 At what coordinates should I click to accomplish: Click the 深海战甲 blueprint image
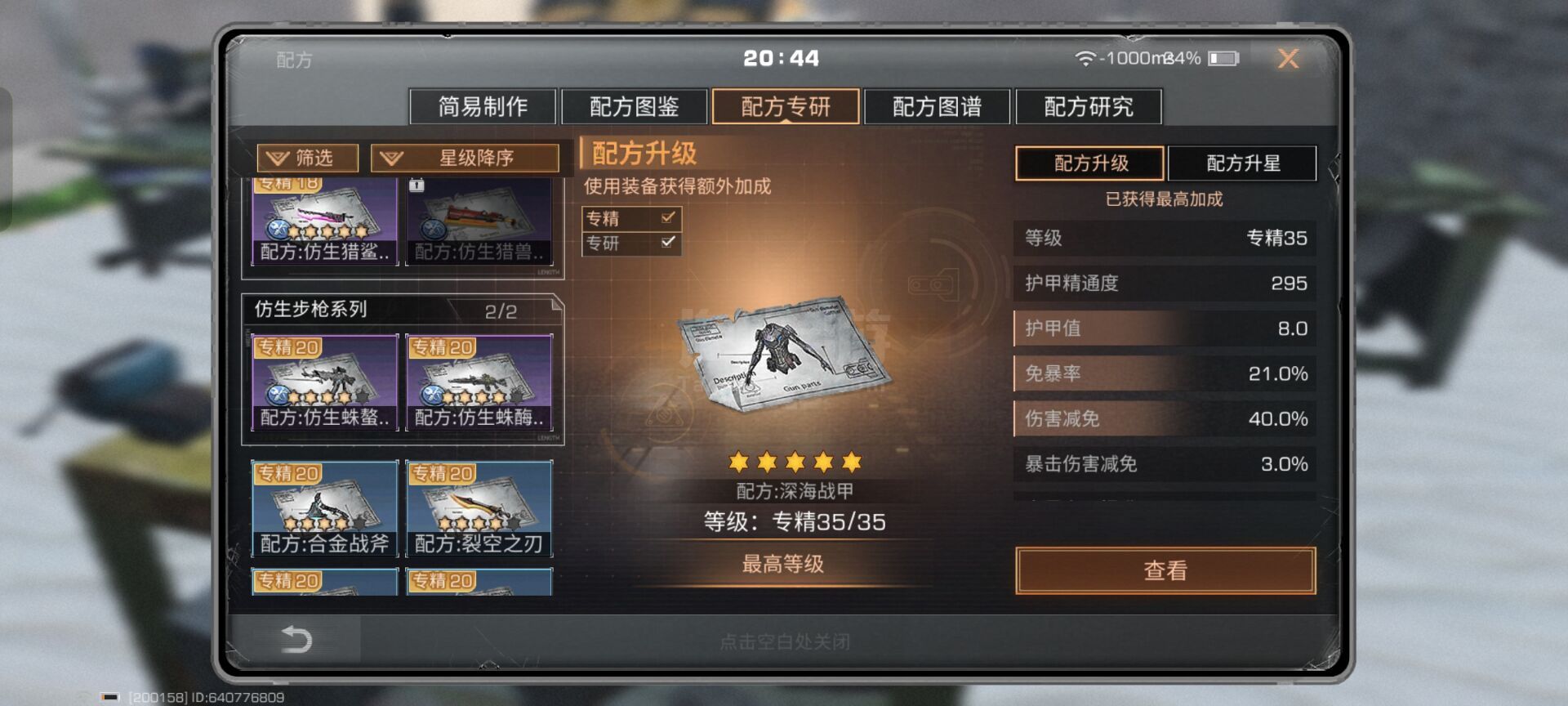point(782,355)
